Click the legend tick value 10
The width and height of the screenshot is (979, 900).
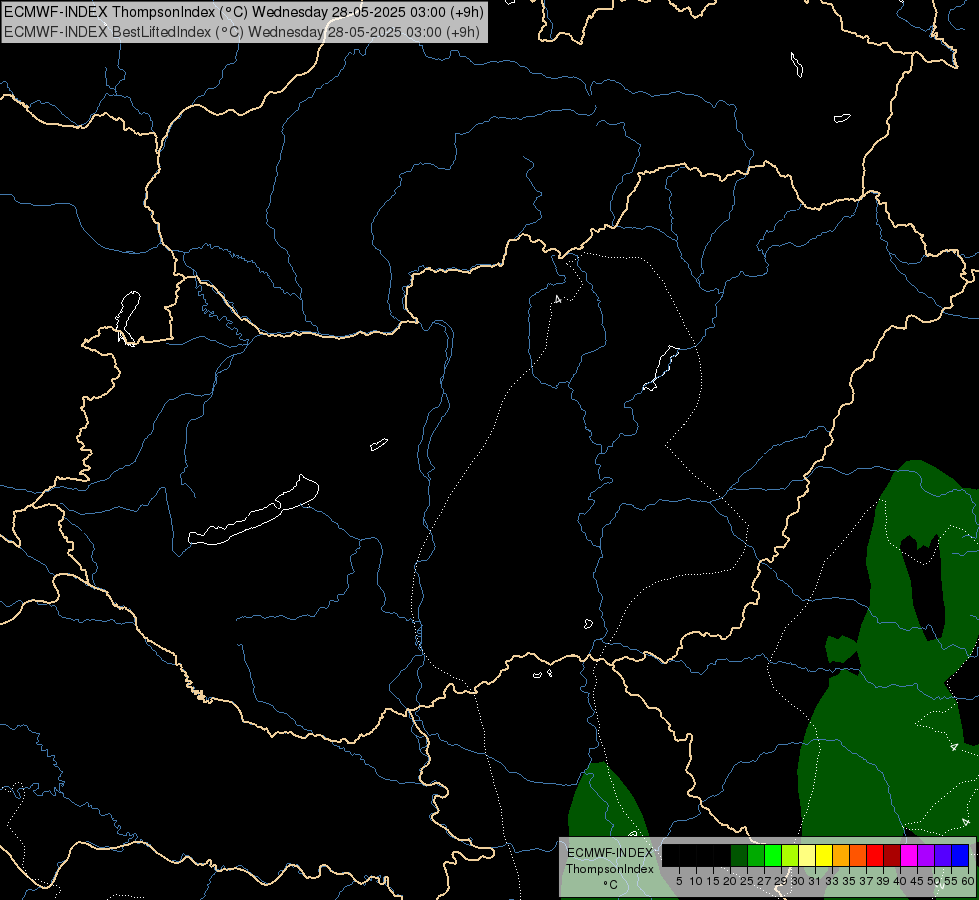coord(696,881)
